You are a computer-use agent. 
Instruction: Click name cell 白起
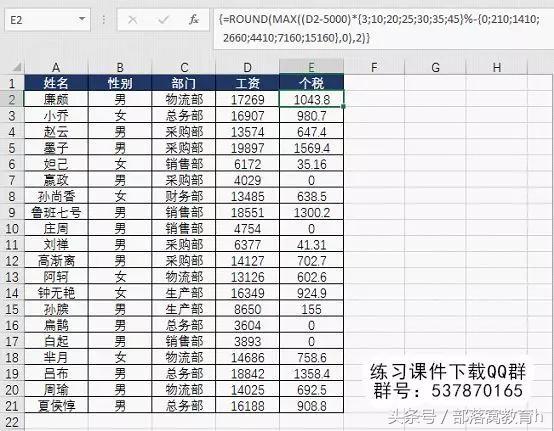click(x=56, y=342)
